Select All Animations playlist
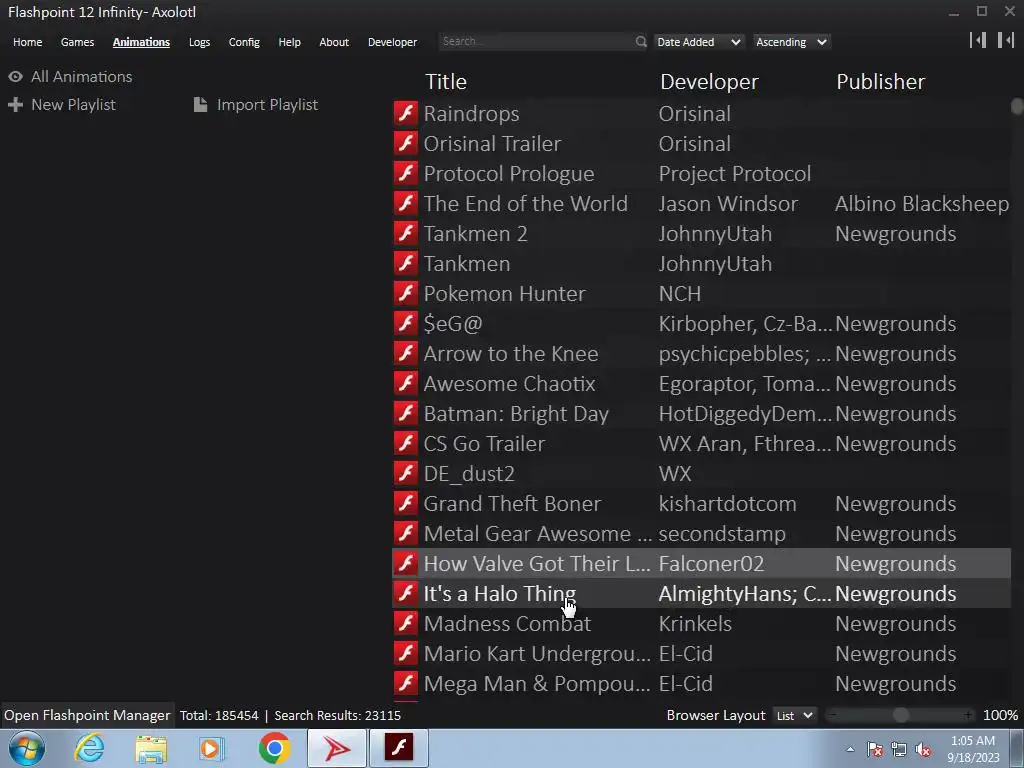This screenshot has height=768, width=1024. pos(82,76)
